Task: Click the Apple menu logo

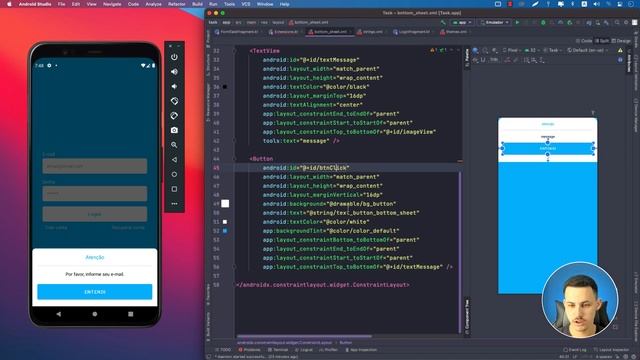Action: point(9,4)
